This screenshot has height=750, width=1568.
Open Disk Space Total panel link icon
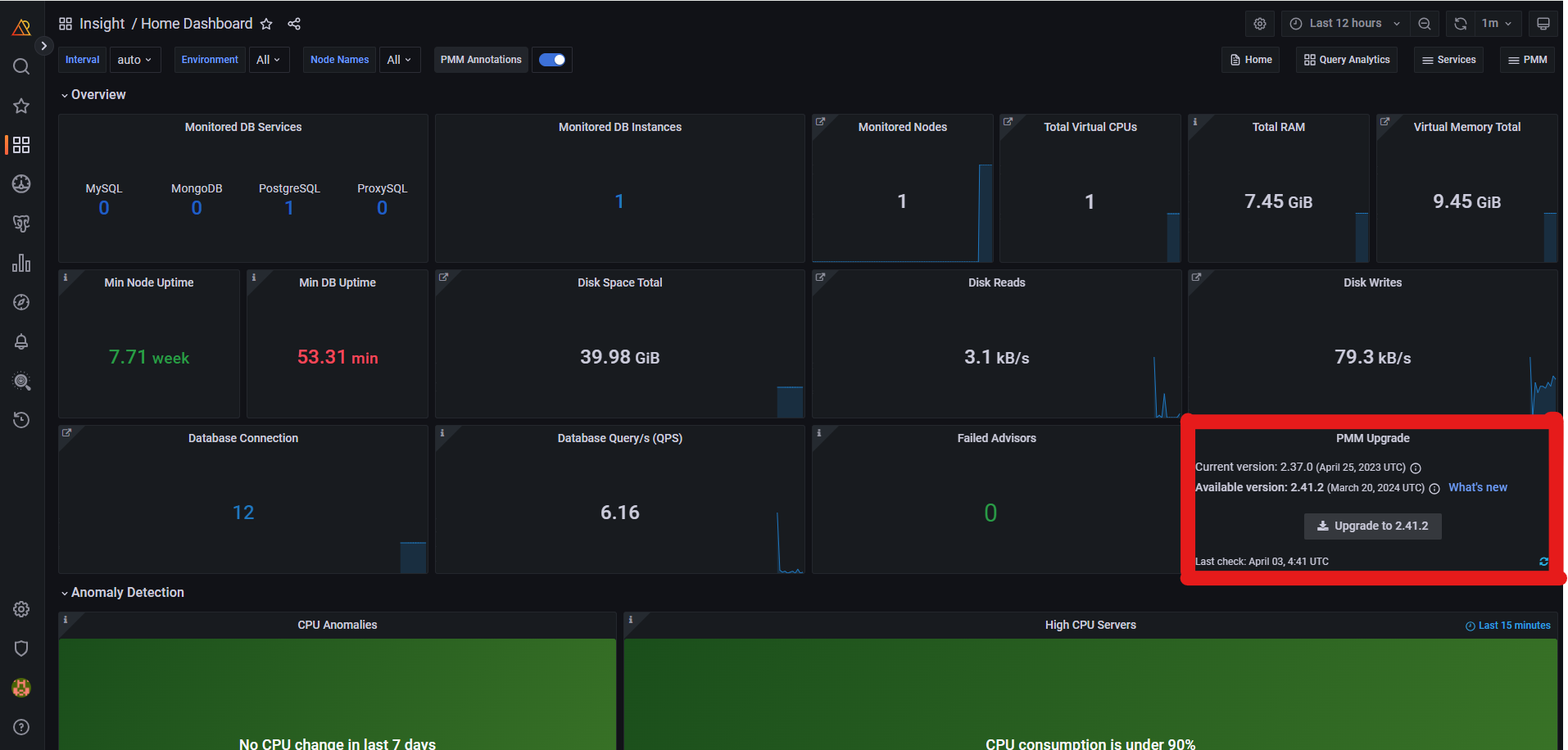443,278
